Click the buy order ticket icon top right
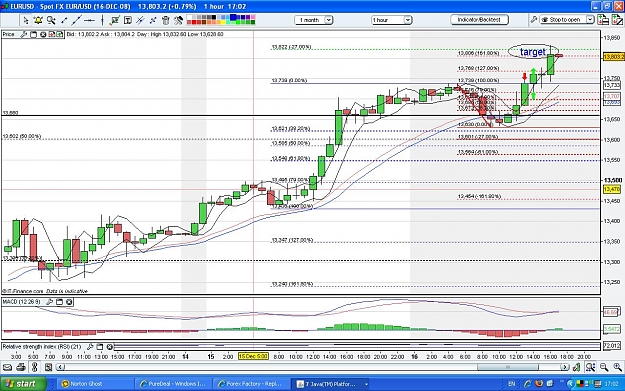 pos(603,20)
